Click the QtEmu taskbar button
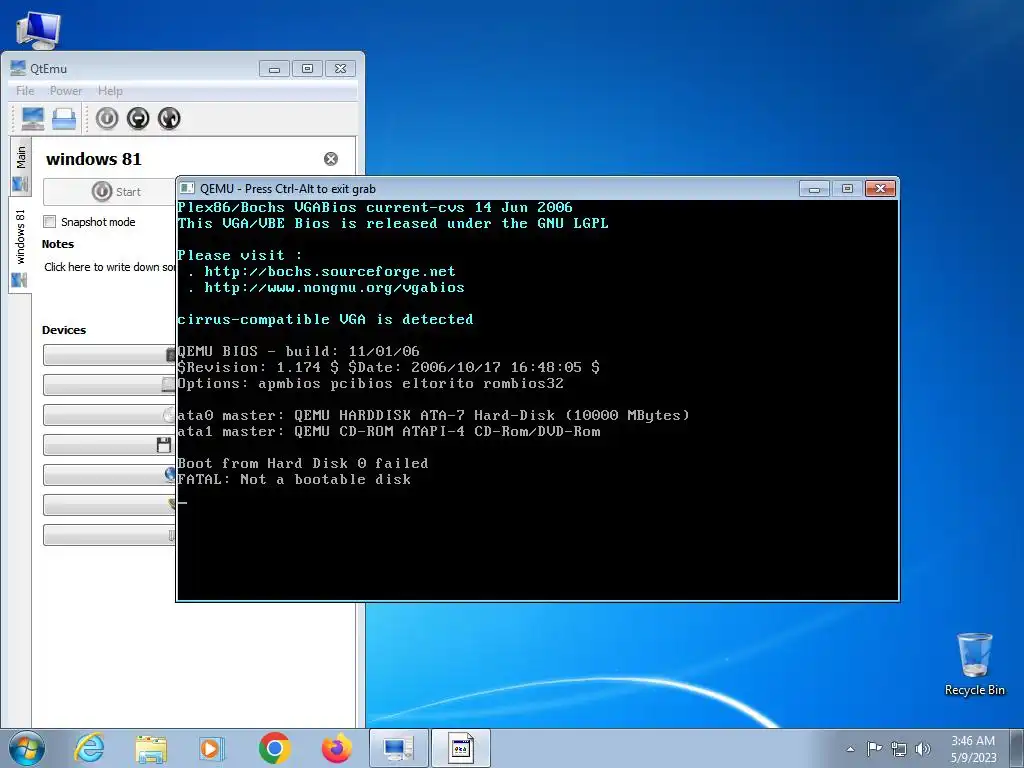The width and height of the screenshot is (1024, 768). (x=398, y=748)
